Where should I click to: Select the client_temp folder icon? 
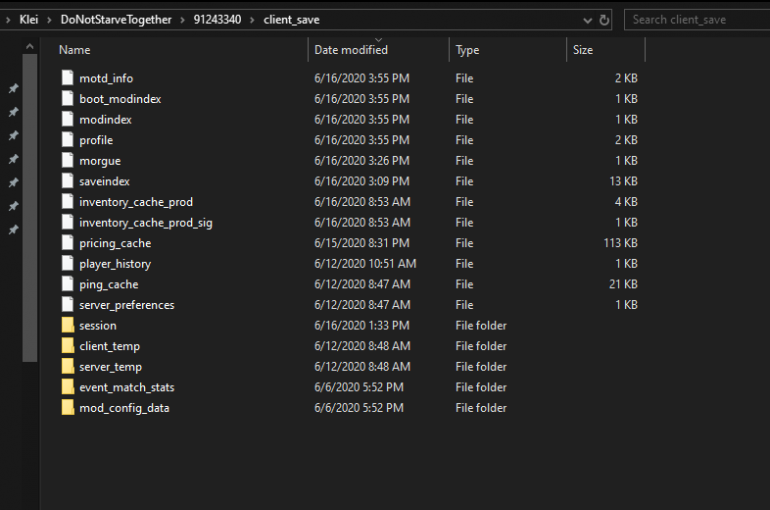click(x=67, y=346)
